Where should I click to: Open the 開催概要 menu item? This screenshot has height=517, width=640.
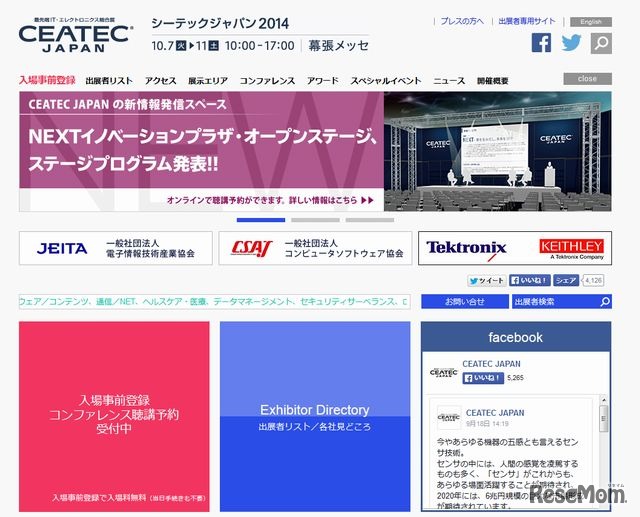tap(493, 81)
